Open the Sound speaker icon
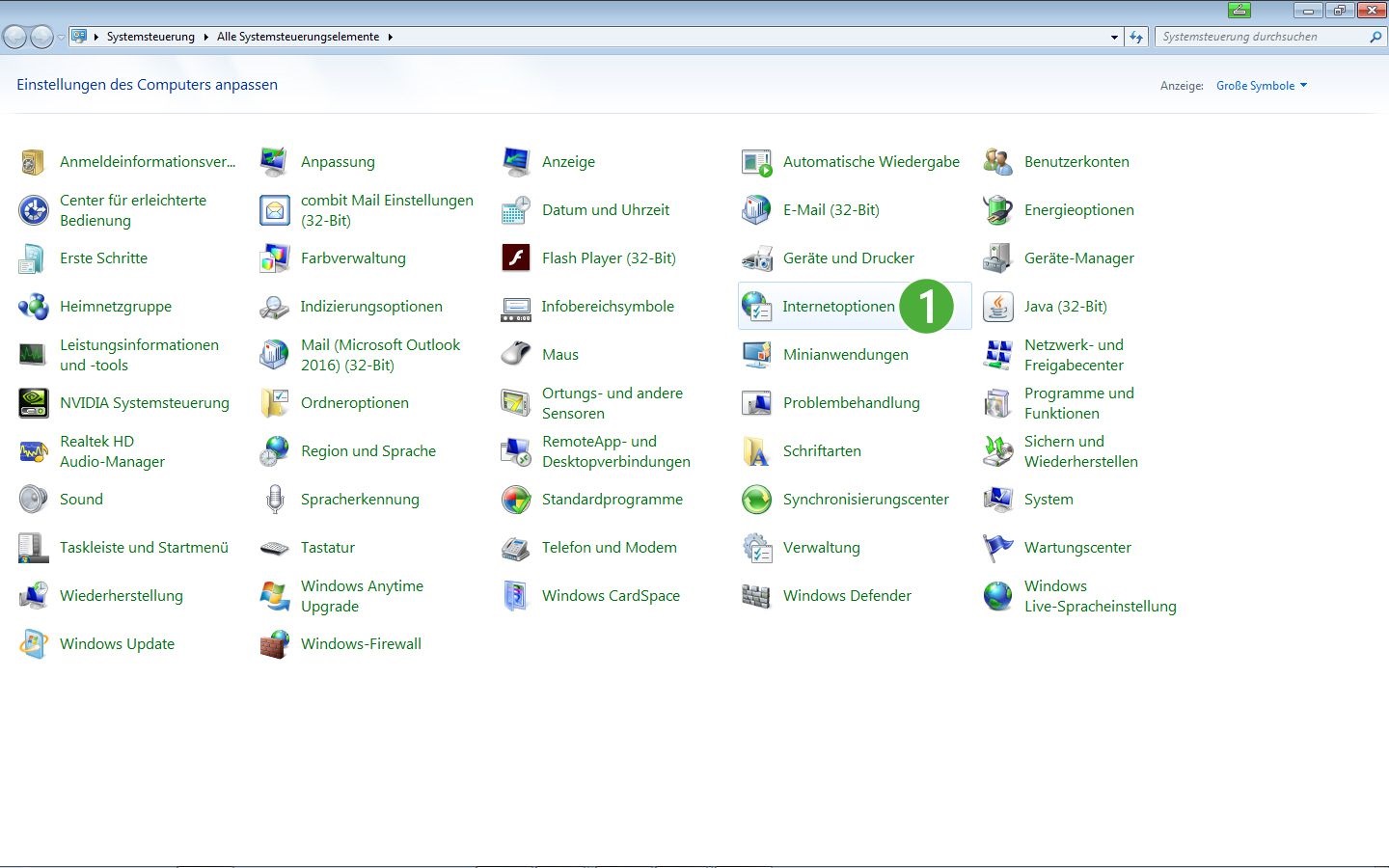 click(33, 500)
